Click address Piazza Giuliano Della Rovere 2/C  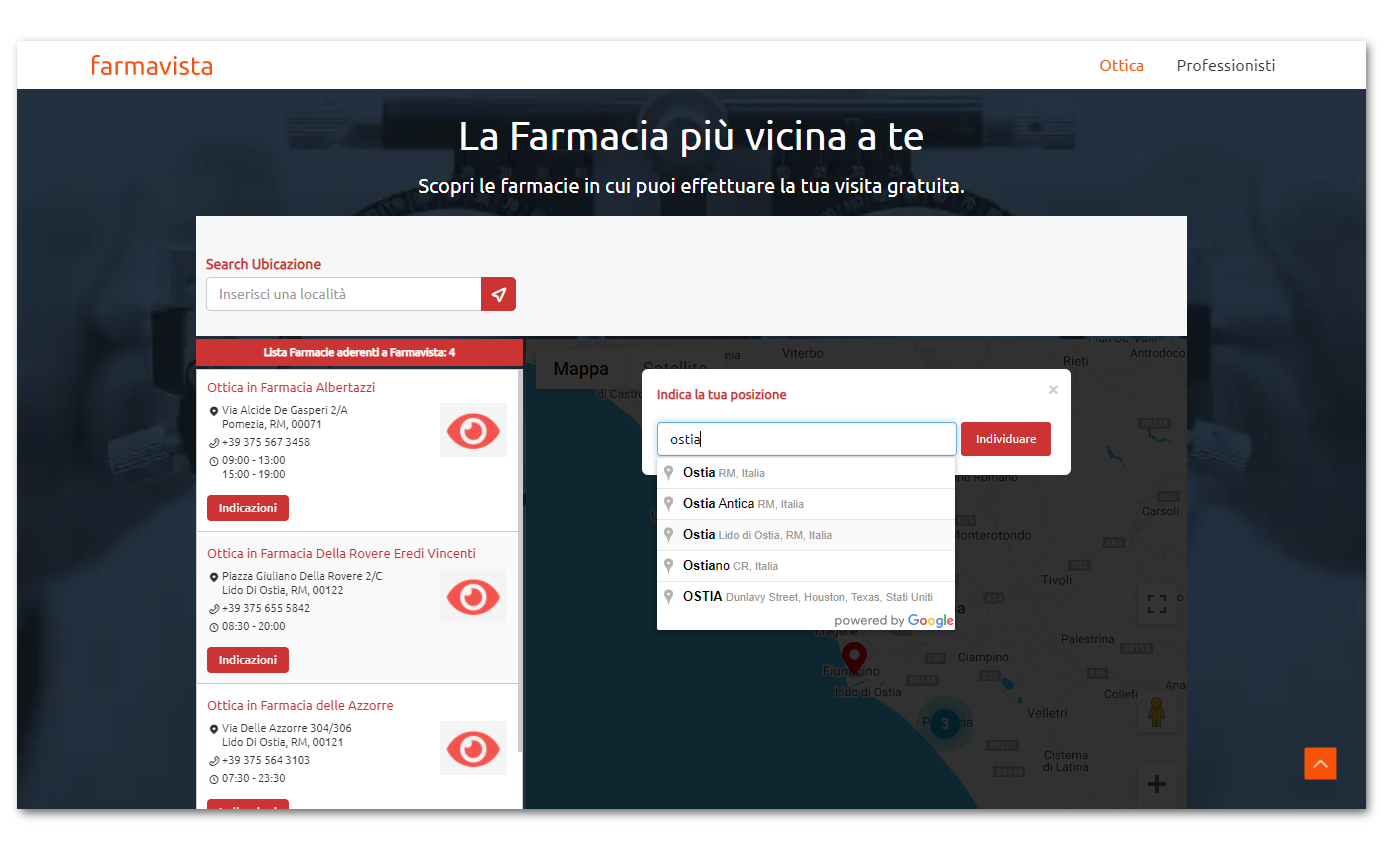pos(302,576)
